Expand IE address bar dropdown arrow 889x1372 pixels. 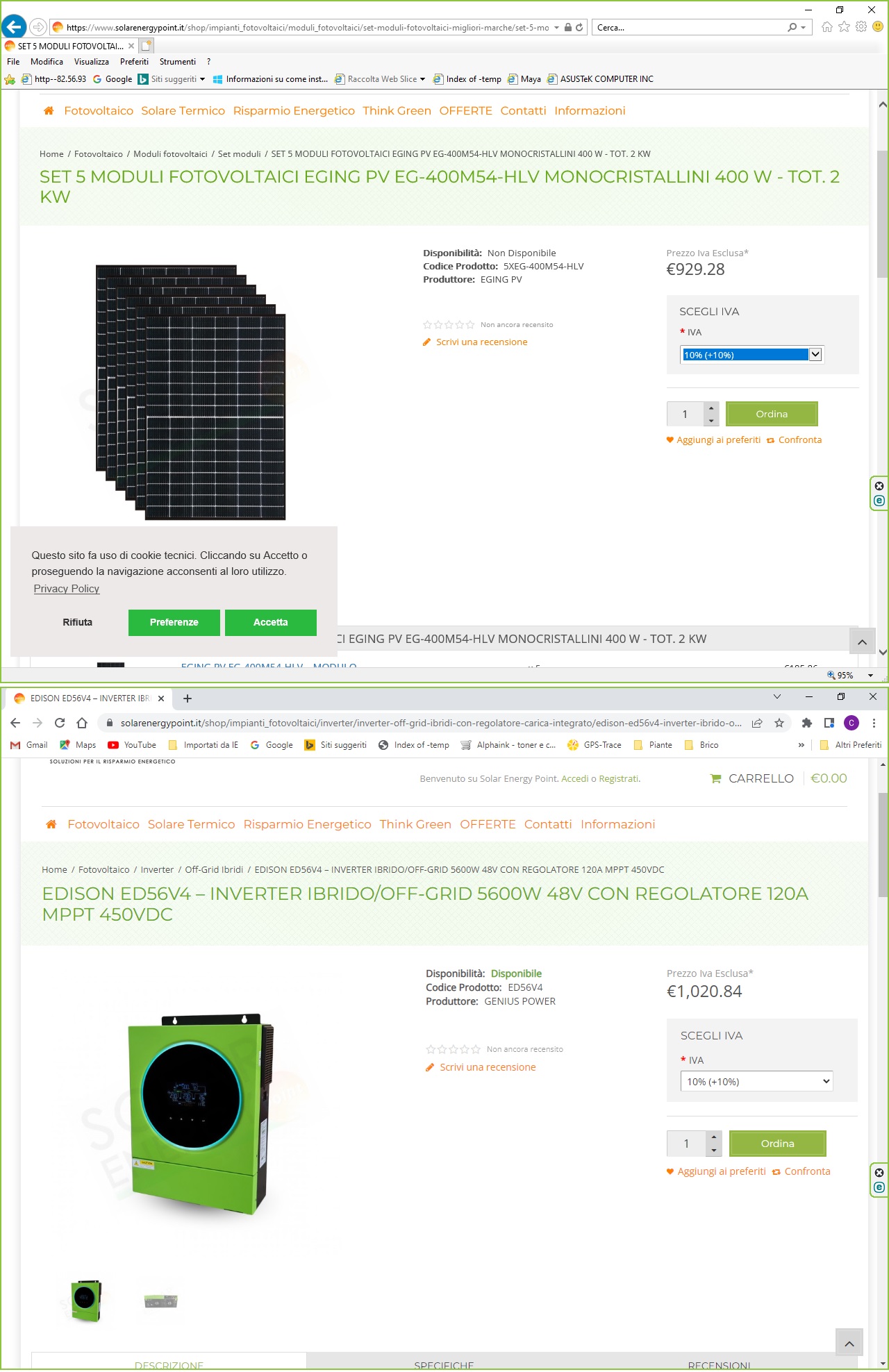click(556, 28)
